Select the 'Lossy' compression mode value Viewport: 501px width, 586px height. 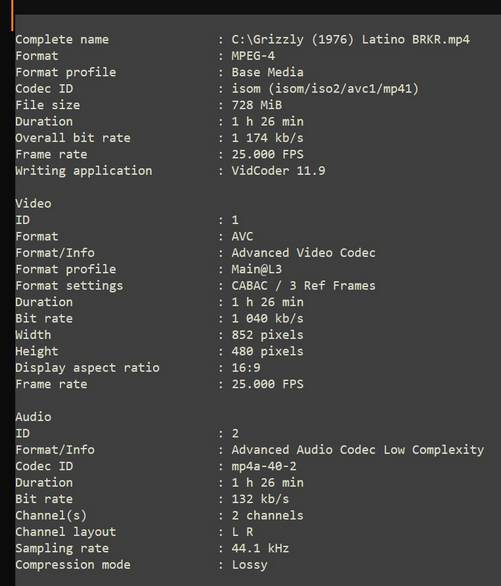coord(249,565)
